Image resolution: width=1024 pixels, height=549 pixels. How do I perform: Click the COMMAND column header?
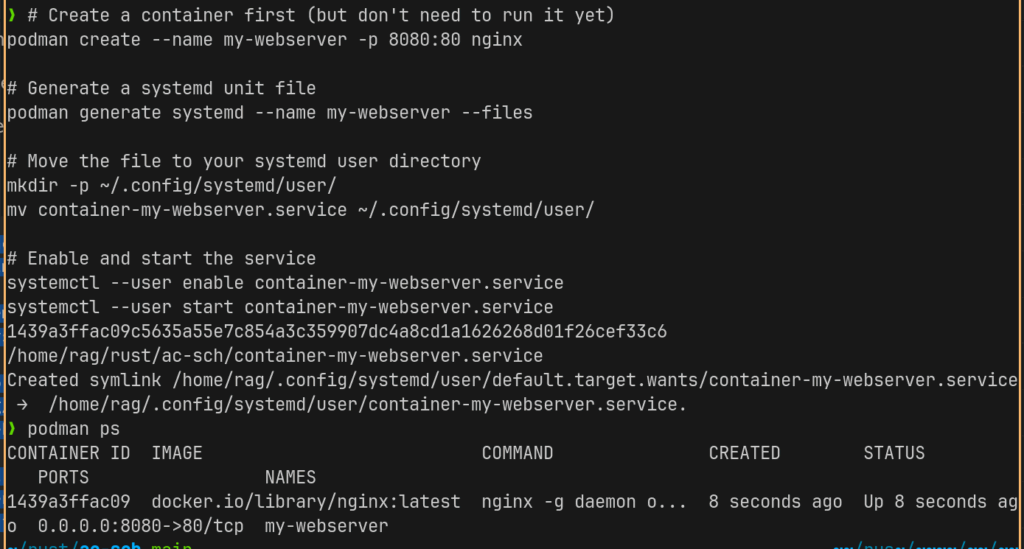(x=517, y=453)
